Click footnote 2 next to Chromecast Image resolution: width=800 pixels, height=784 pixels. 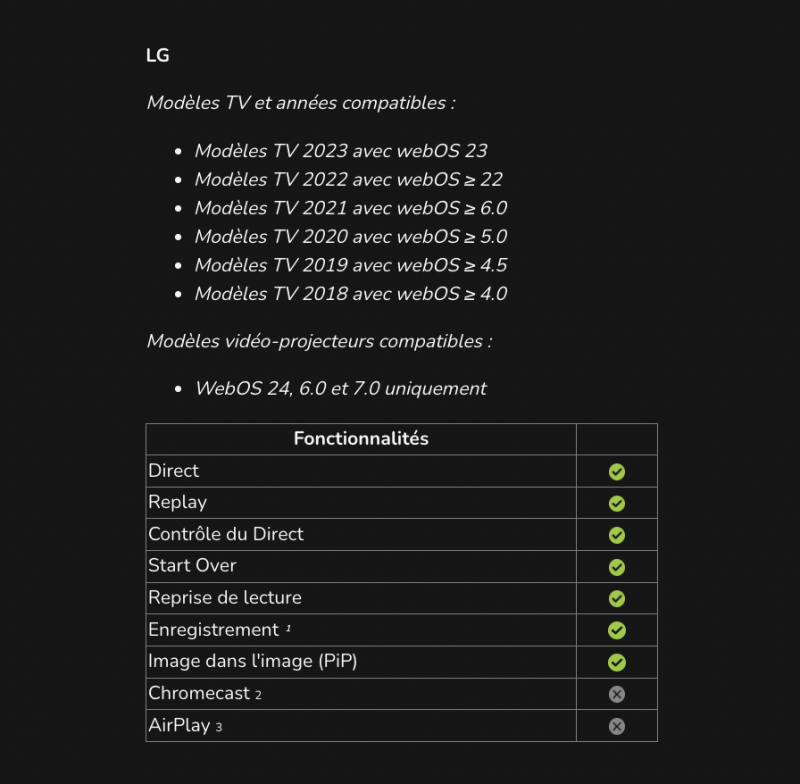(x=258, y=695)
